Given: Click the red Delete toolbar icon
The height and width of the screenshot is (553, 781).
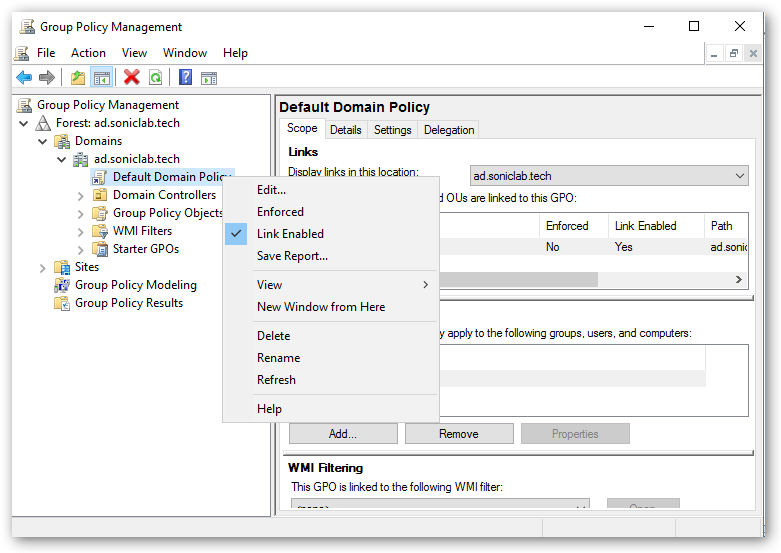Looking at the screenshot, I should click(x=131, y=77).
